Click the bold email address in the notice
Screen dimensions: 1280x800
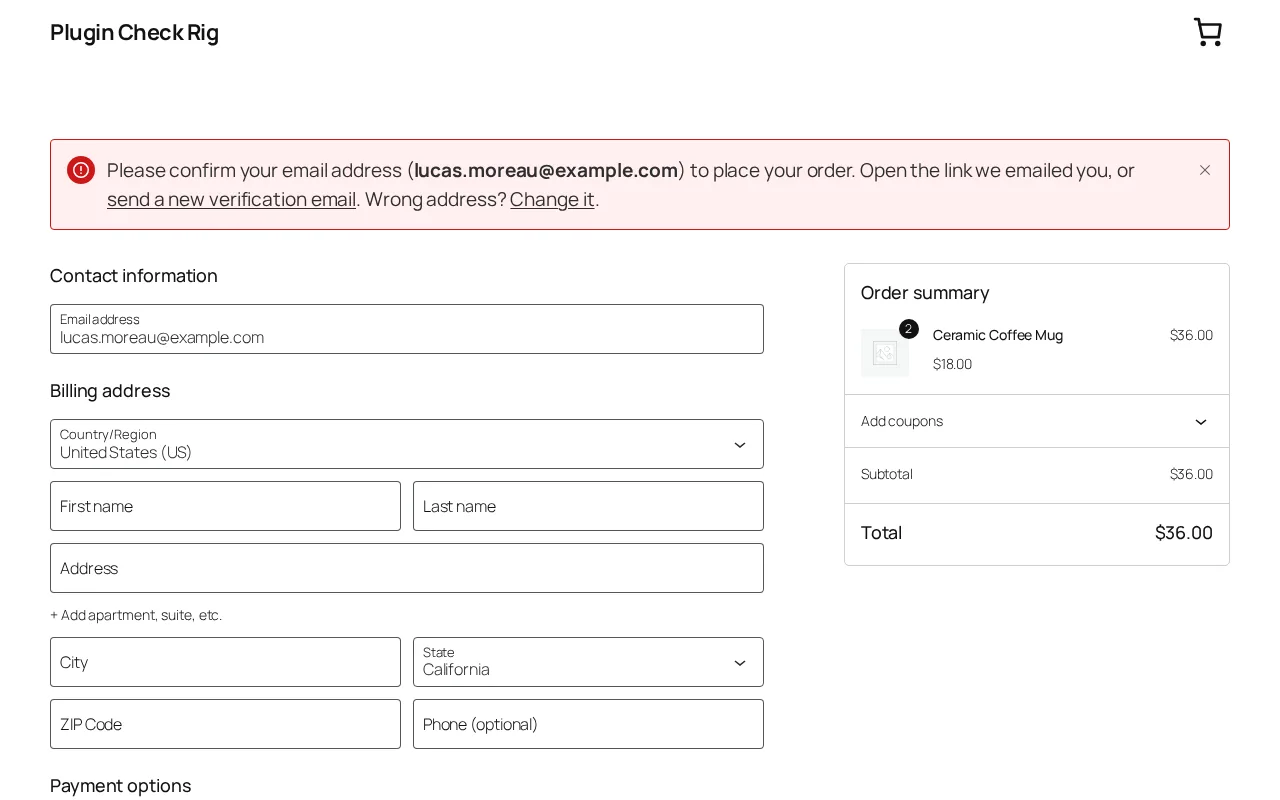546,170
